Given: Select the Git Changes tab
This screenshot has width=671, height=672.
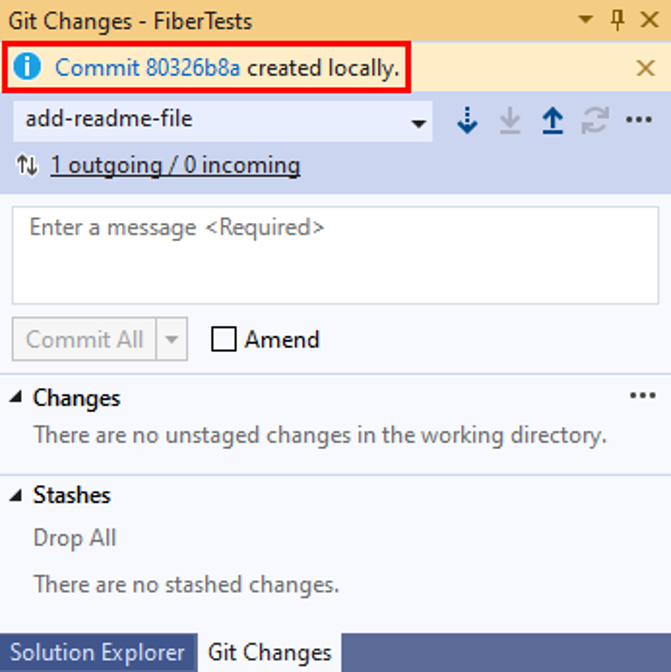Looking at the screenshot, I should [x=270, y=653].
